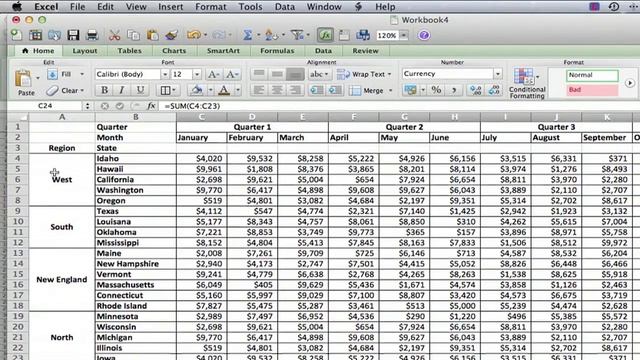Toggle Center Text horizontally
Screen dimensions: 640x360
coord(277,90)
